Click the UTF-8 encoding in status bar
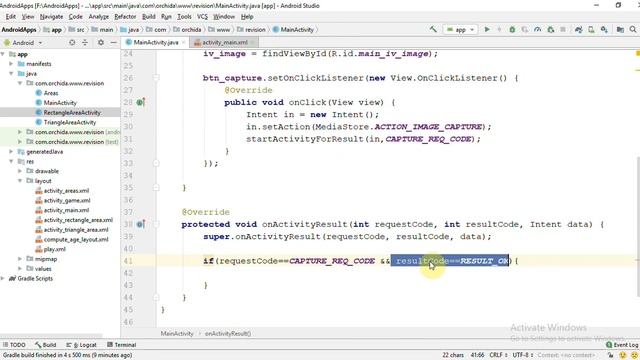The width and height of the screenshot is (640, 360). [523, 355]
